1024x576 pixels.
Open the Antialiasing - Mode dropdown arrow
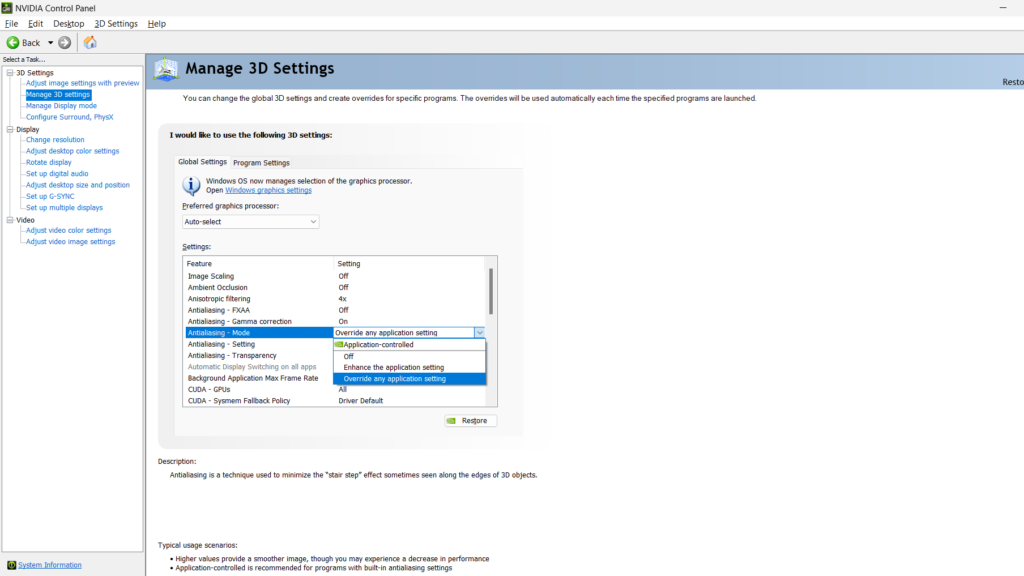(480, 332)
